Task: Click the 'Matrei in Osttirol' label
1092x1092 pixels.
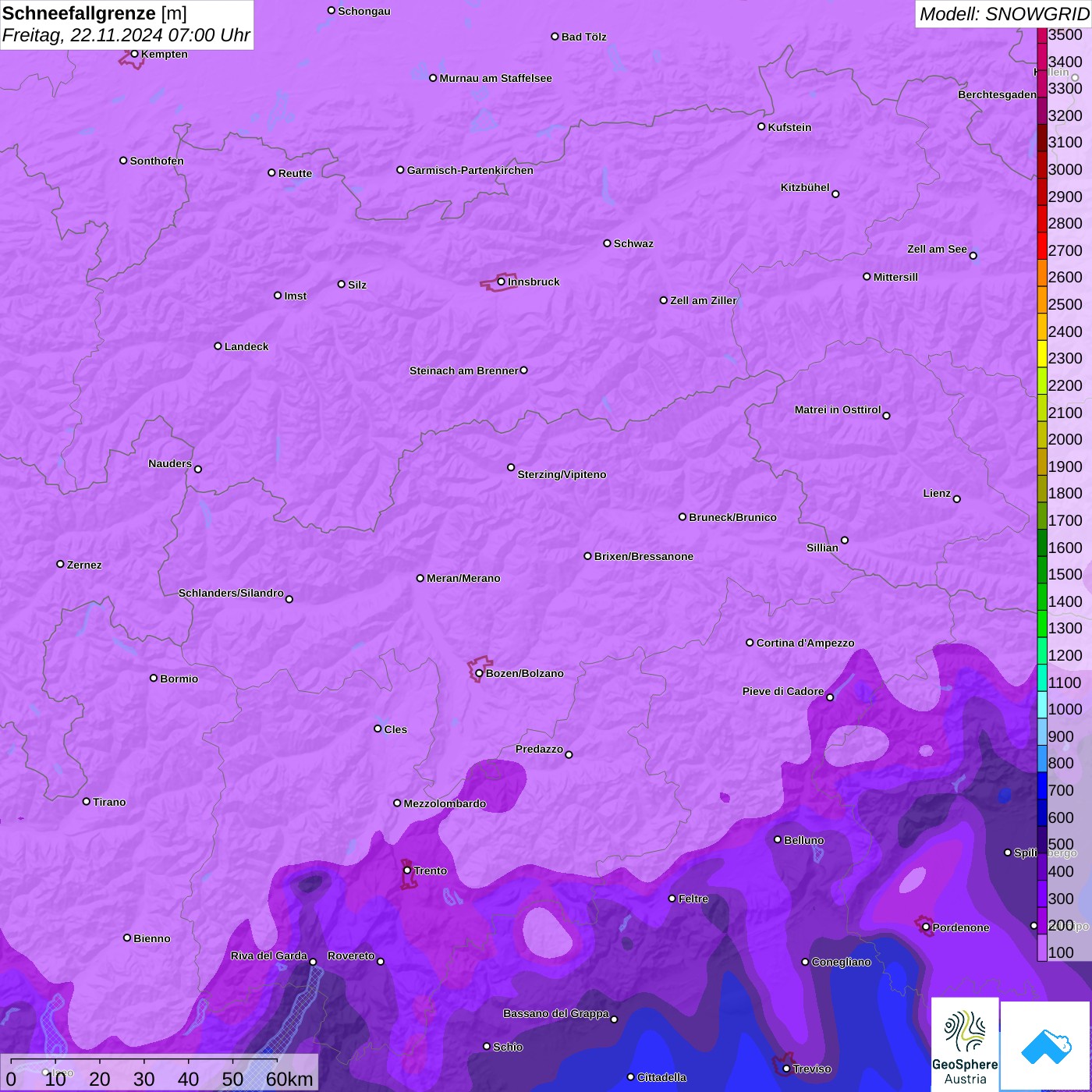Action: click(x=838, y=409)
